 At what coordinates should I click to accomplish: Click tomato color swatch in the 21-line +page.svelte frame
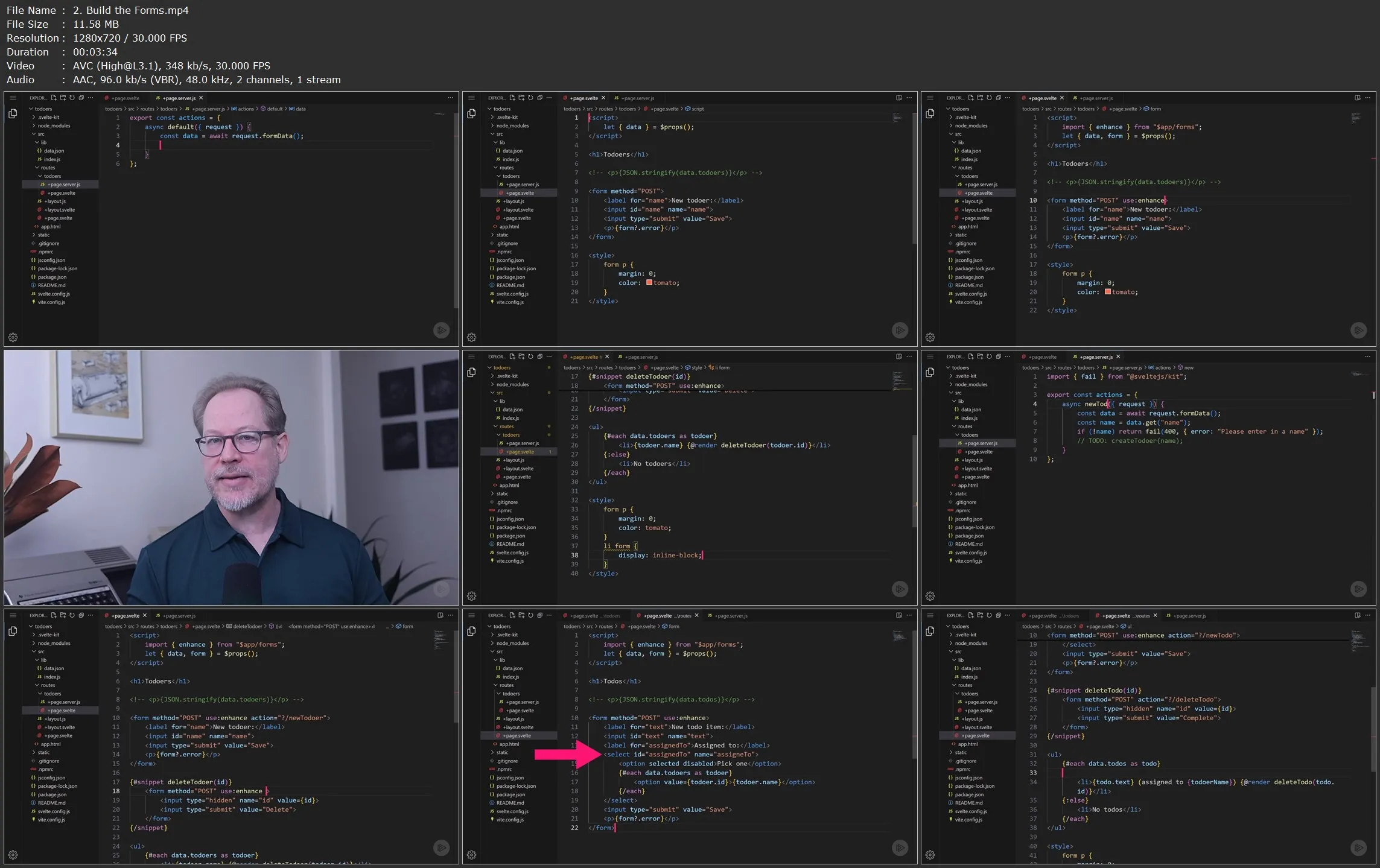649,282
